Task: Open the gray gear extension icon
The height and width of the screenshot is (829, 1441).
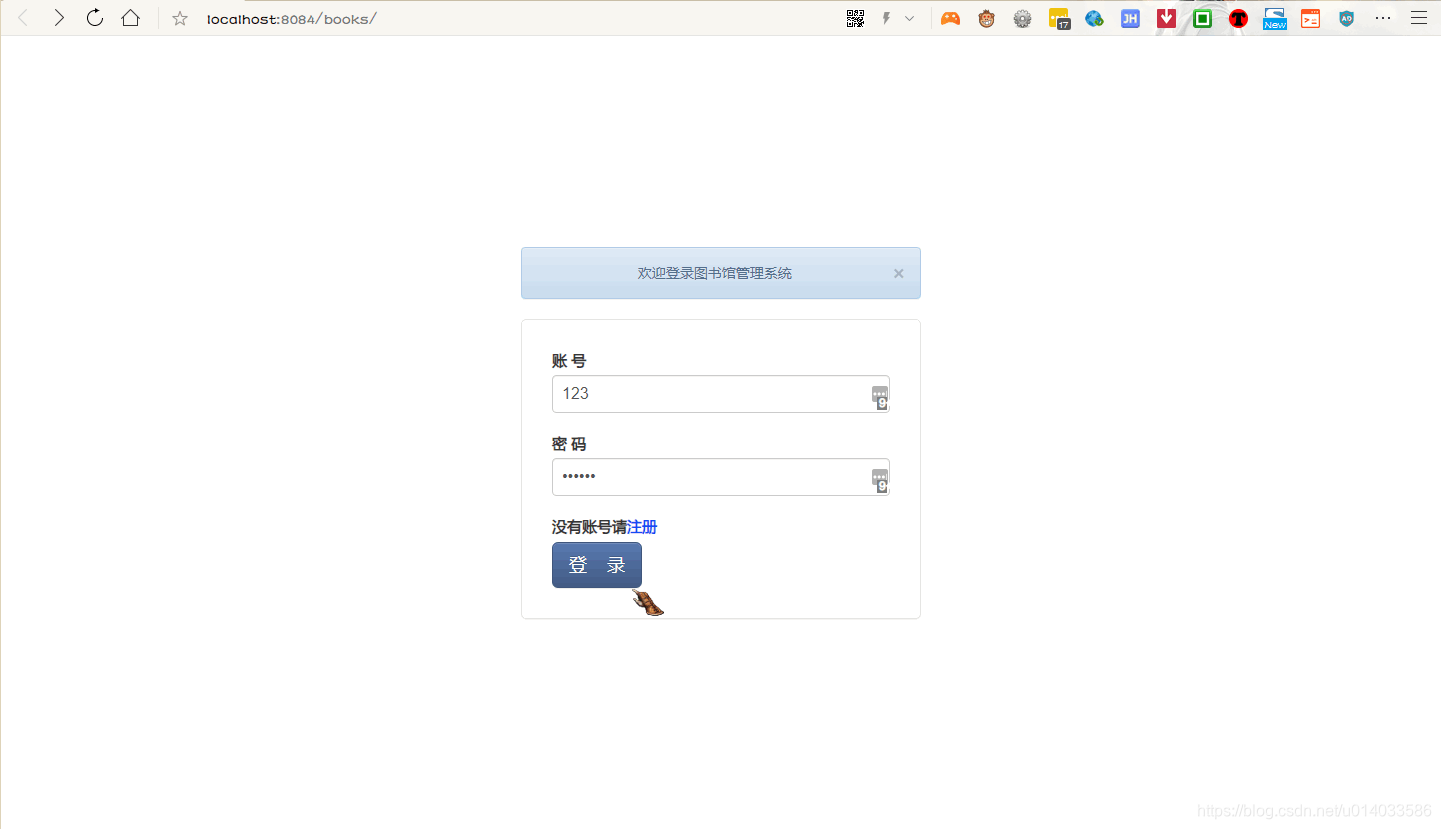Action: tap(1022, 18)
